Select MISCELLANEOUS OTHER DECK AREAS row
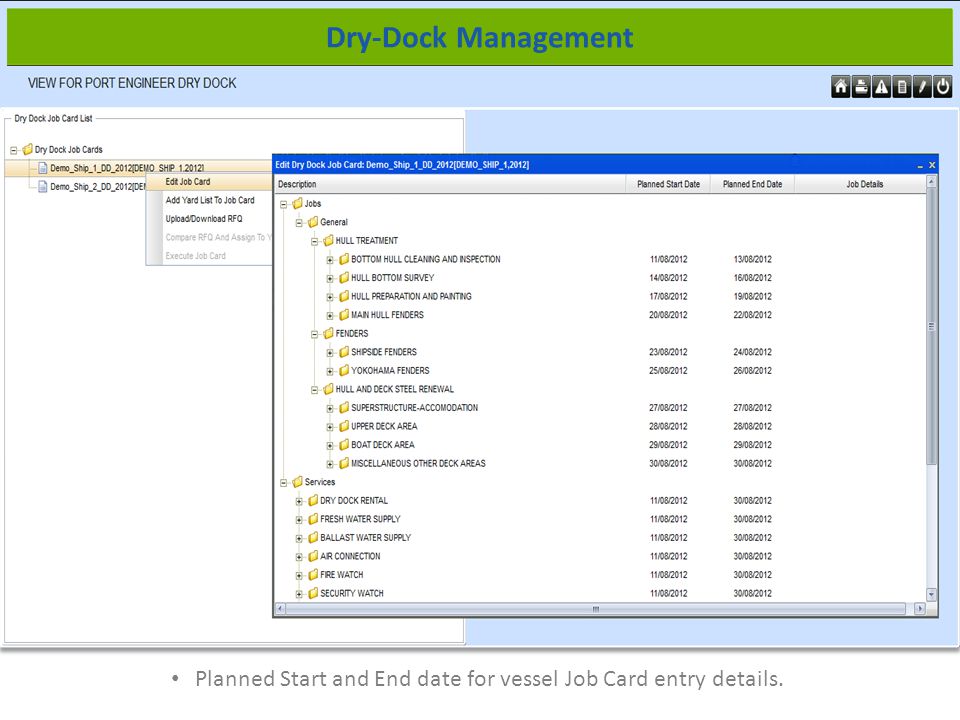This screenshot has height=720, width=960. pyautogui.click(x=600, y=463)
